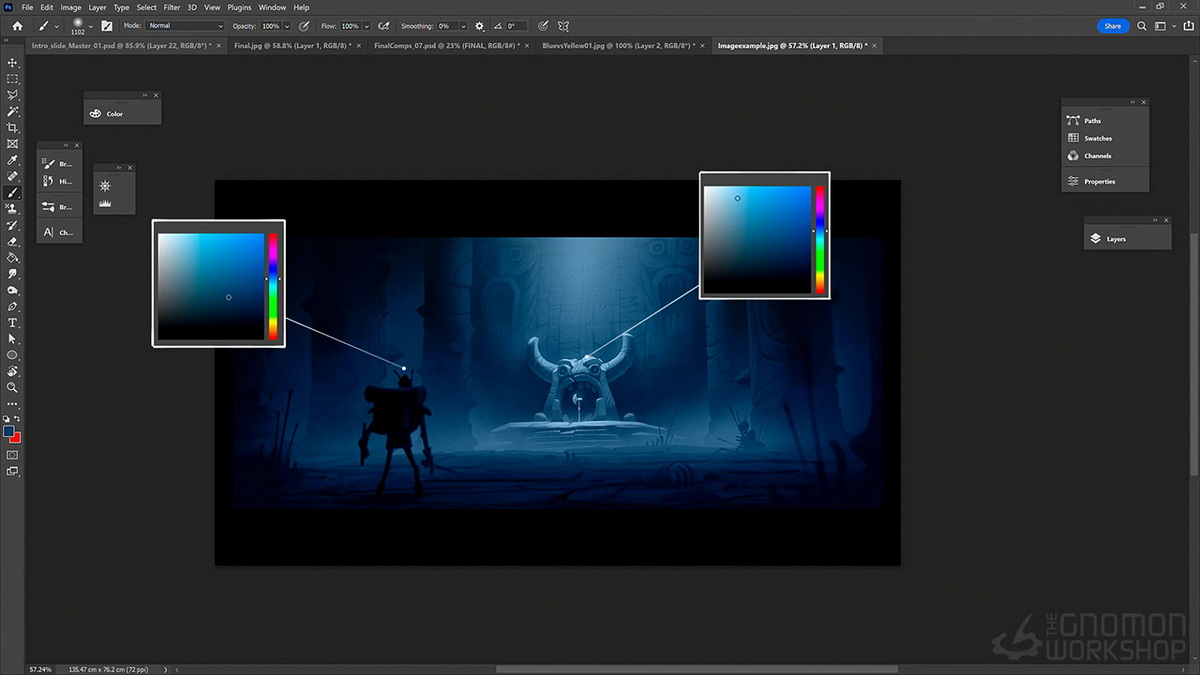
Task: Select the Move tool
Action: click(x=13, y=62)
